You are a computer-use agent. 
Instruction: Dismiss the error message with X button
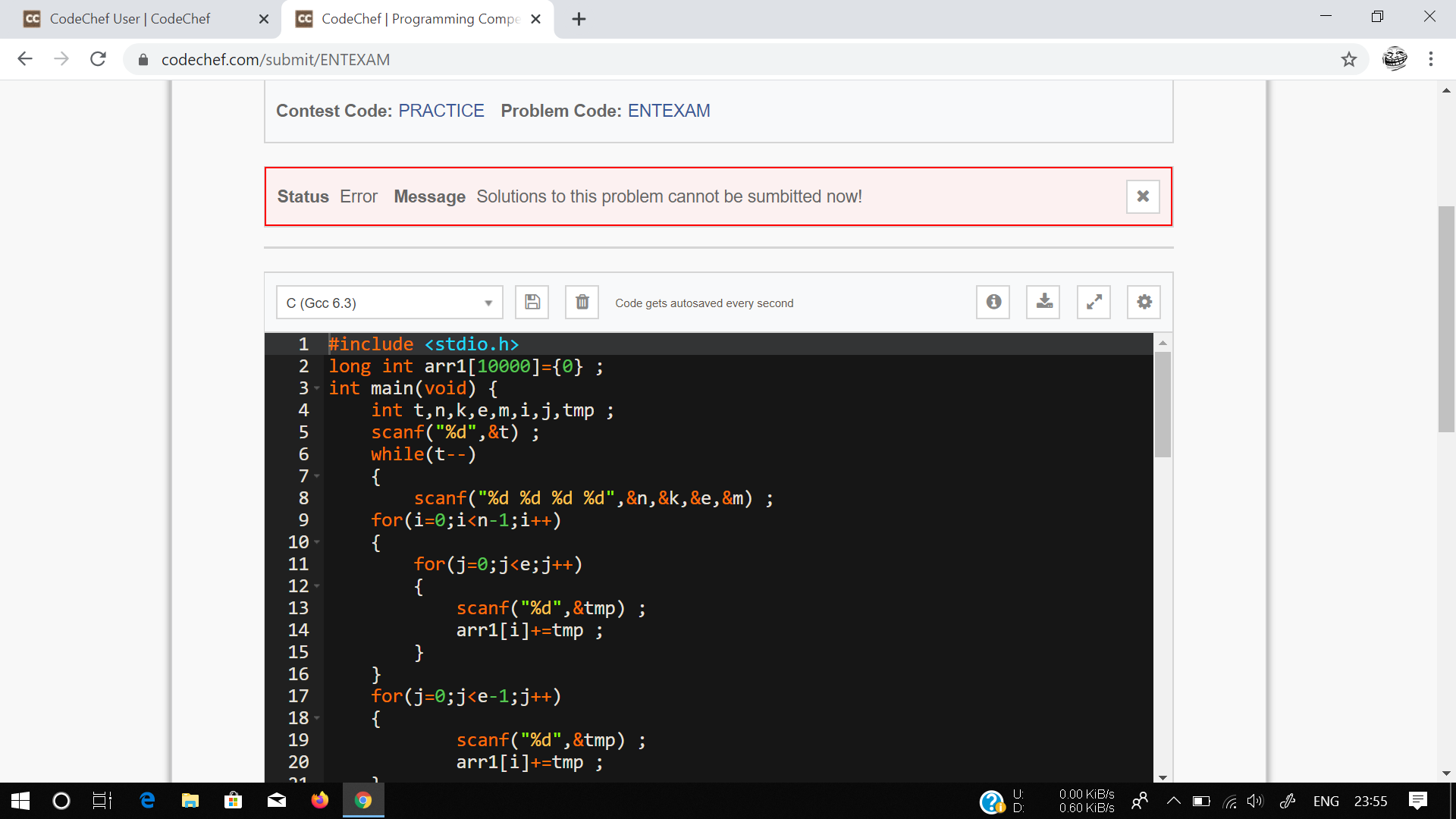(x=1143, y=196)
